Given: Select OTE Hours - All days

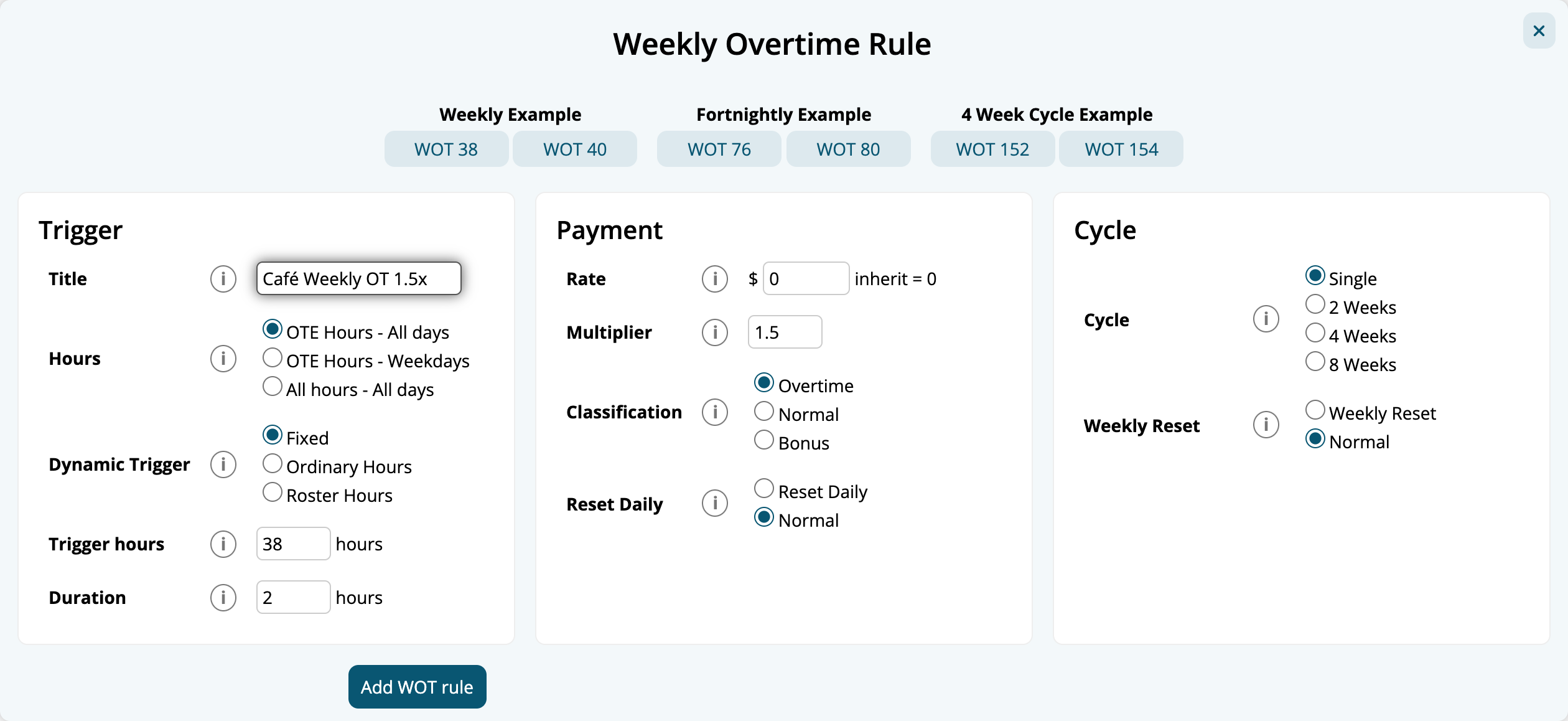Looking at the screenshot, I should click(x=272, y=329).
